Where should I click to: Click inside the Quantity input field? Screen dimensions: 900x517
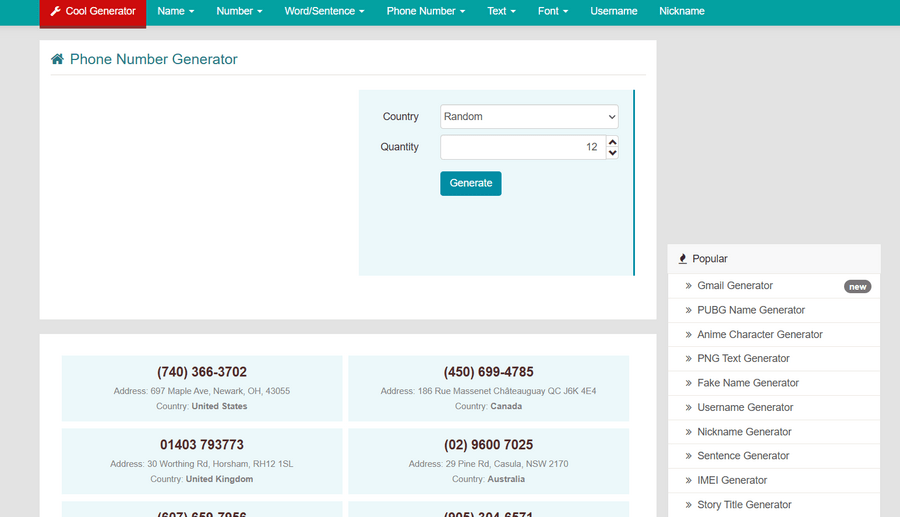tap(520, 147)
